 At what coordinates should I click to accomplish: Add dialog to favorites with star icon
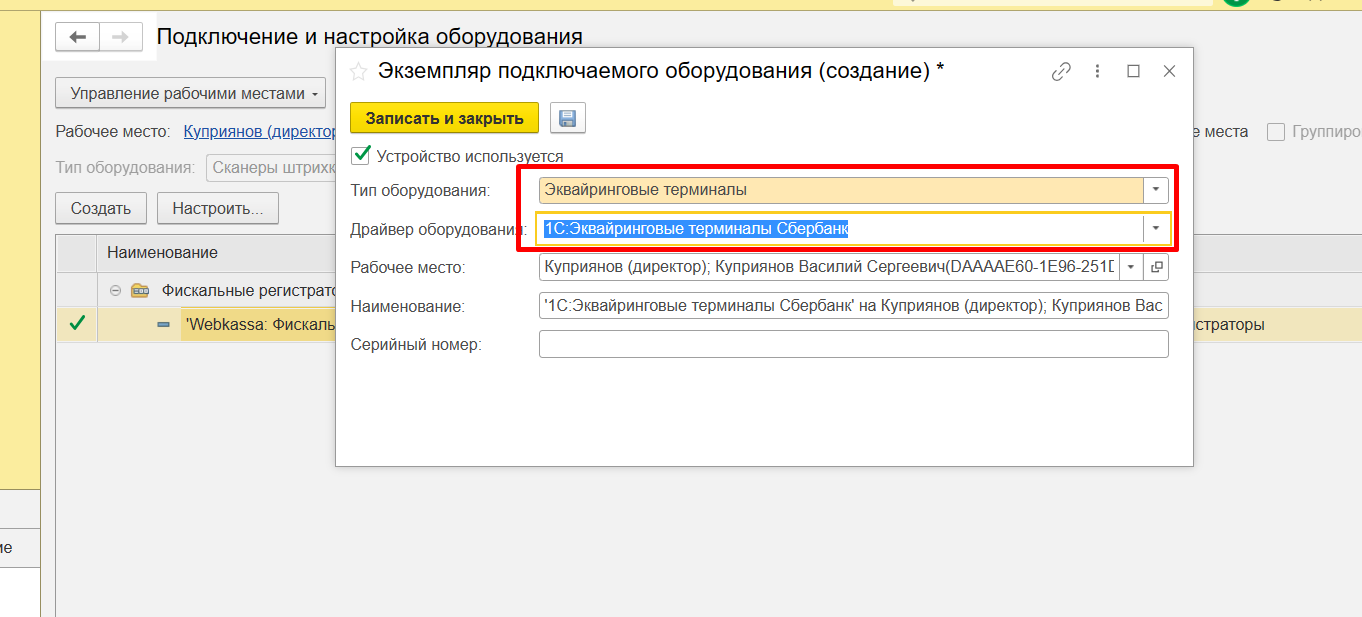click(x=358, y=71)
